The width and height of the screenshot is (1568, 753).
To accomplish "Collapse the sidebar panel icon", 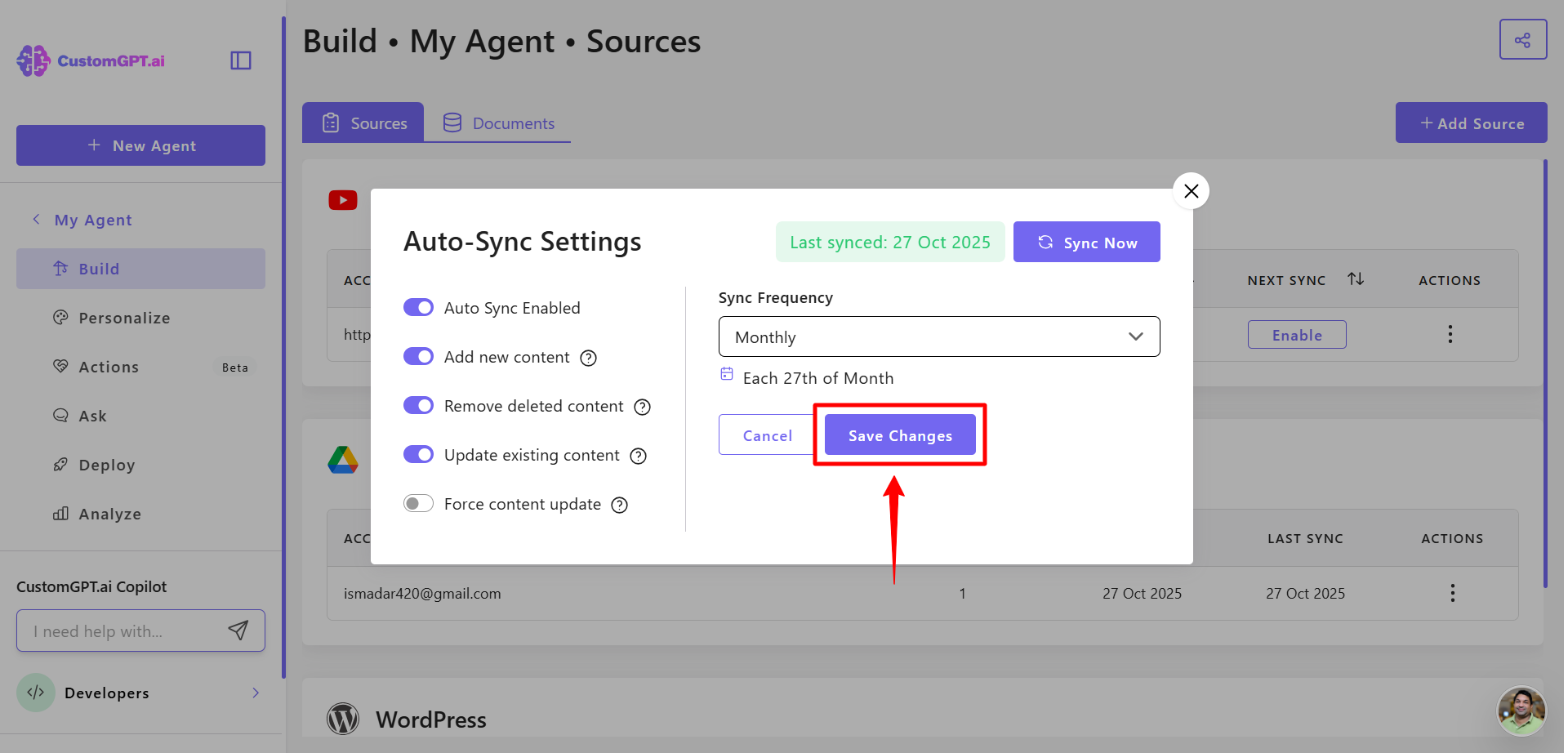I will point(241,60).
